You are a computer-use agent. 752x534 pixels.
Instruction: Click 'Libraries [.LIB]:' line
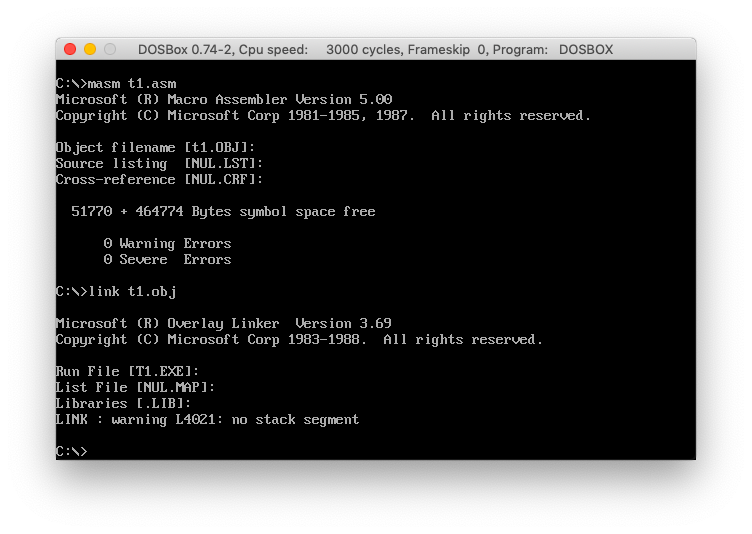click(123, 403)
